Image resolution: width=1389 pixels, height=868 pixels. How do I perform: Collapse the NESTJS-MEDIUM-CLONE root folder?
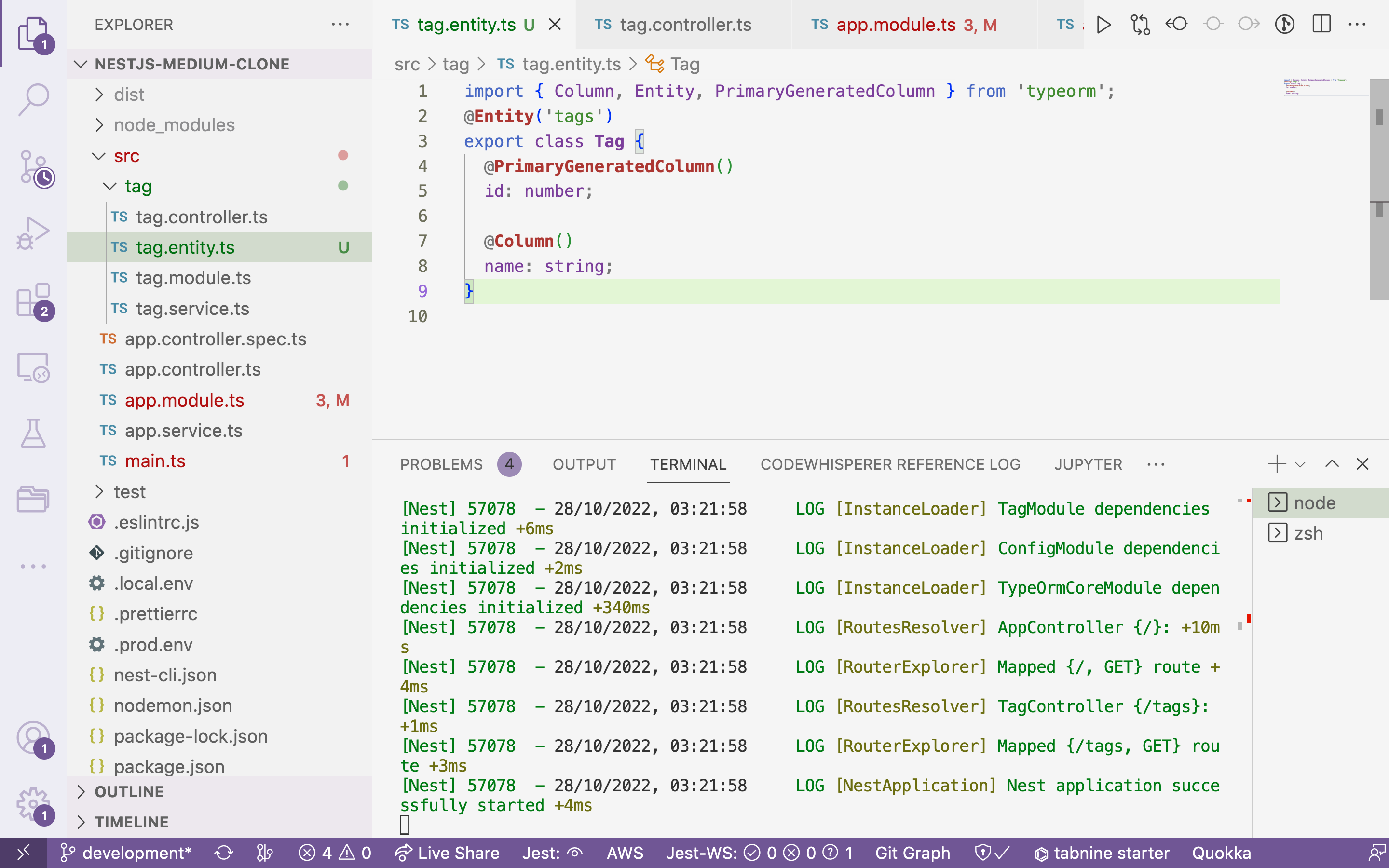click(219, 64)
